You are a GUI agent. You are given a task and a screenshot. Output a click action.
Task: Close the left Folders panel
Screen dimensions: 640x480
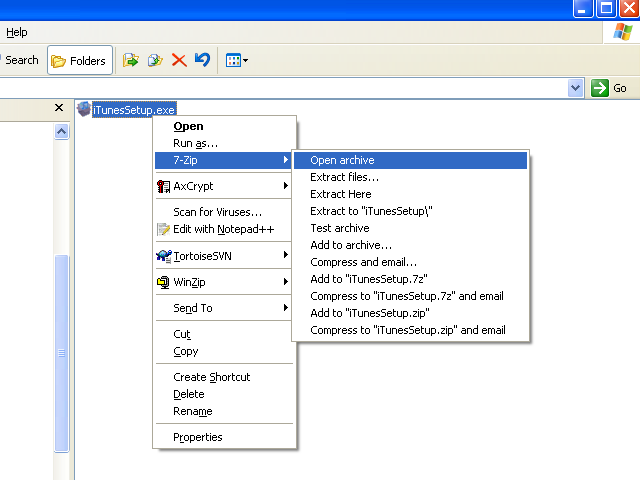59,108
